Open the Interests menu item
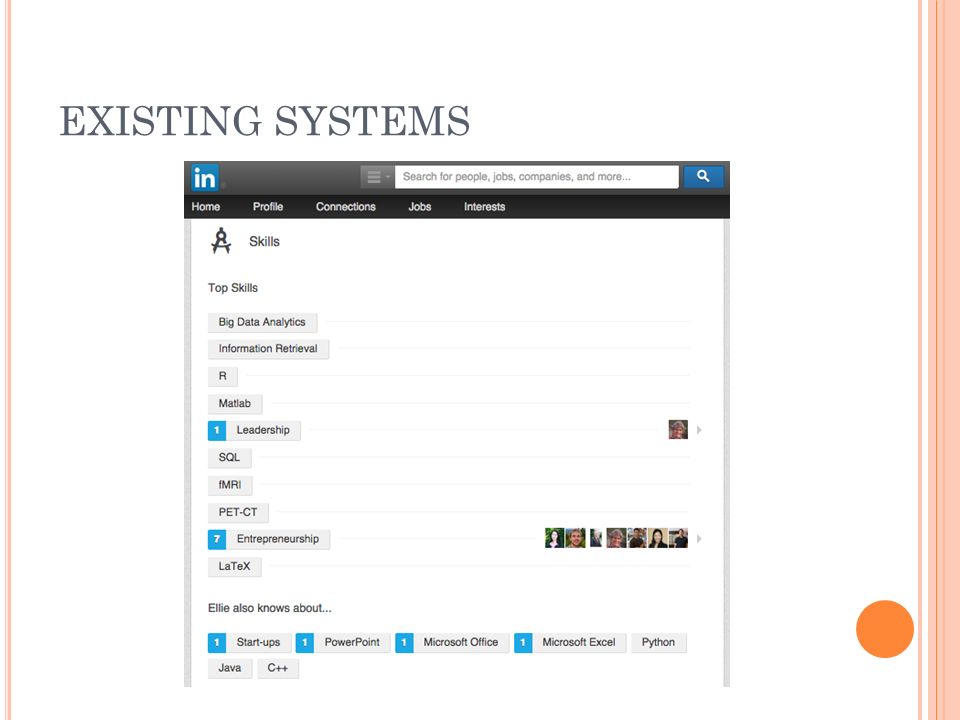 click(x=484, y=207)
